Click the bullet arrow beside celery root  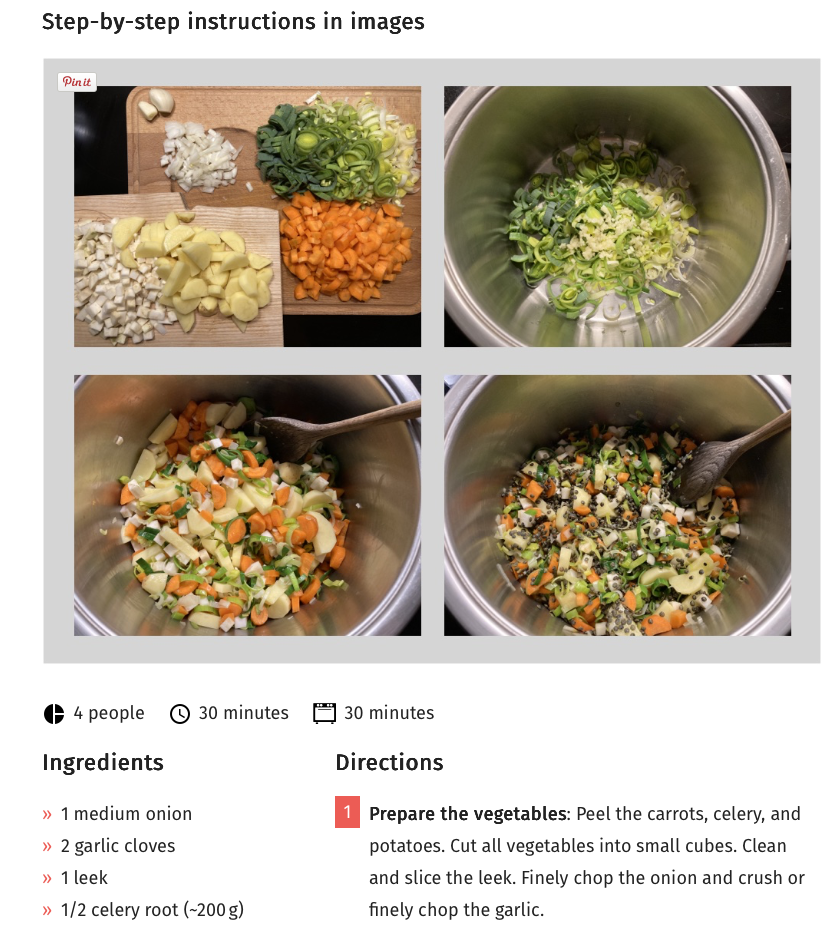pyautogui.click(x=47, y=910)
